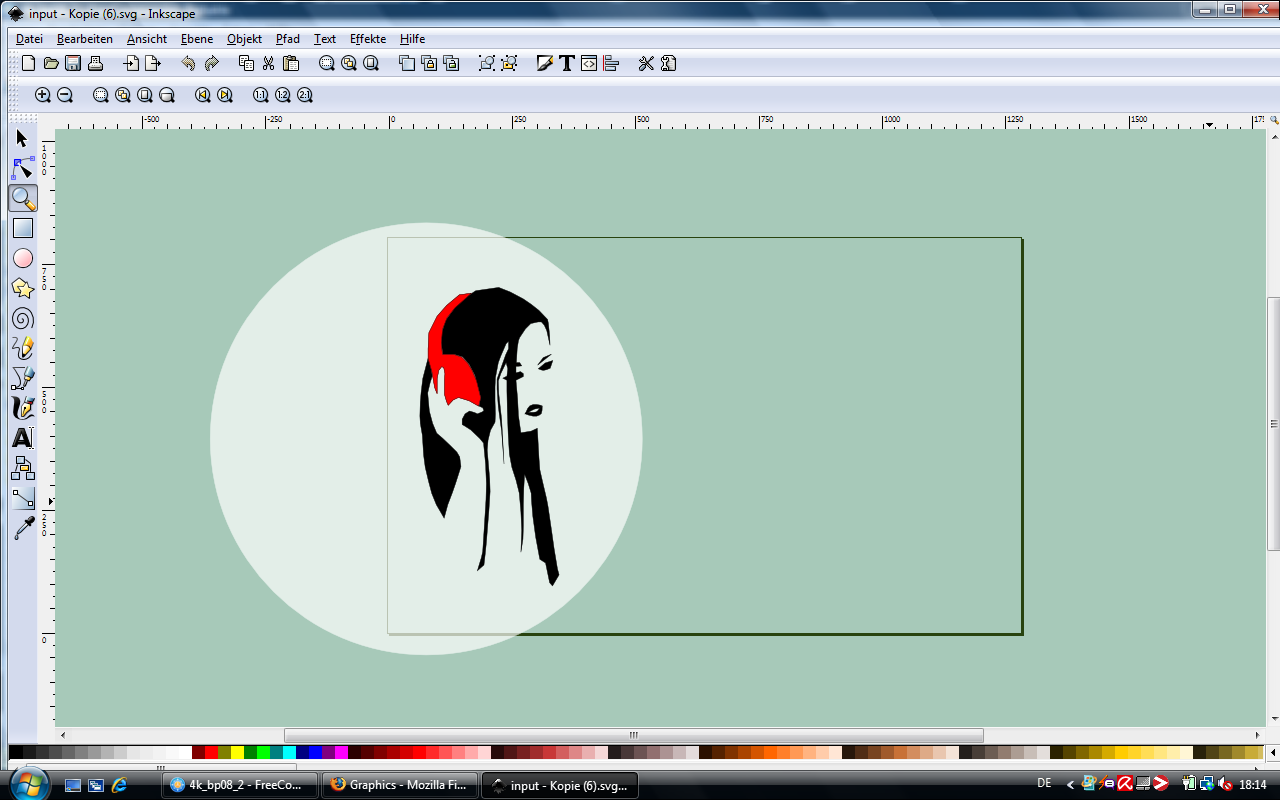
Task: Open the color palette menu arrow
Action: [1271, 752]
